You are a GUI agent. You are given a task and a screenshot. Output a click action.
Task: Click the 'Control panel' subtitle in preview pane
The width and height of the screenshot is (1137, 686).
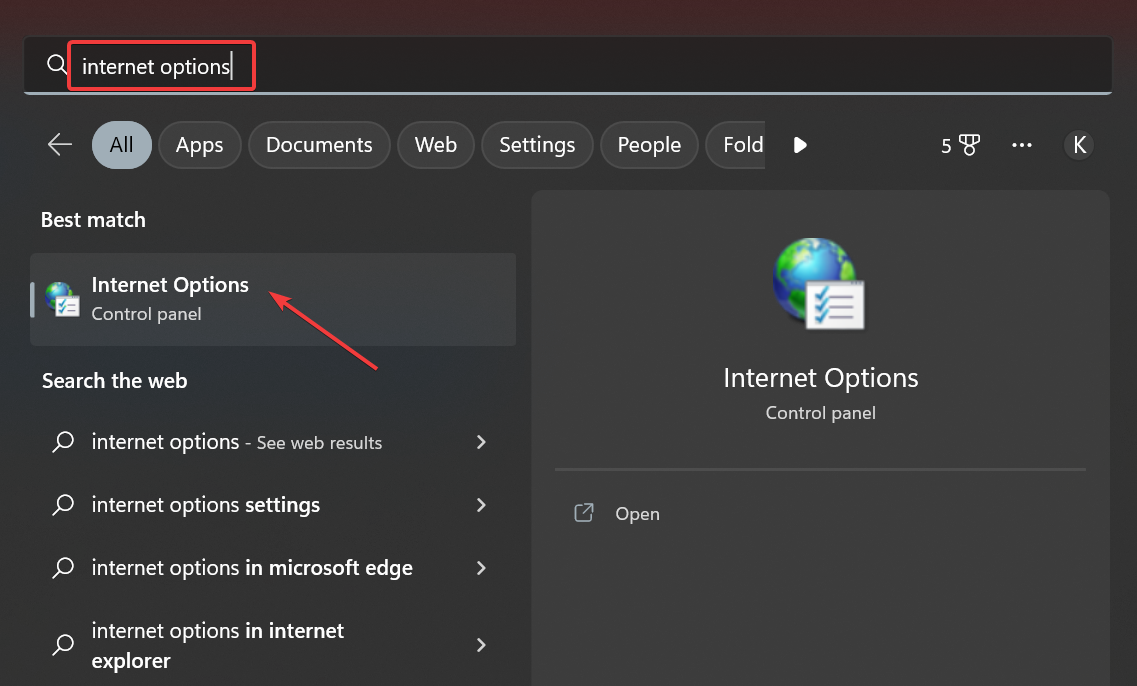coord(821,413)
